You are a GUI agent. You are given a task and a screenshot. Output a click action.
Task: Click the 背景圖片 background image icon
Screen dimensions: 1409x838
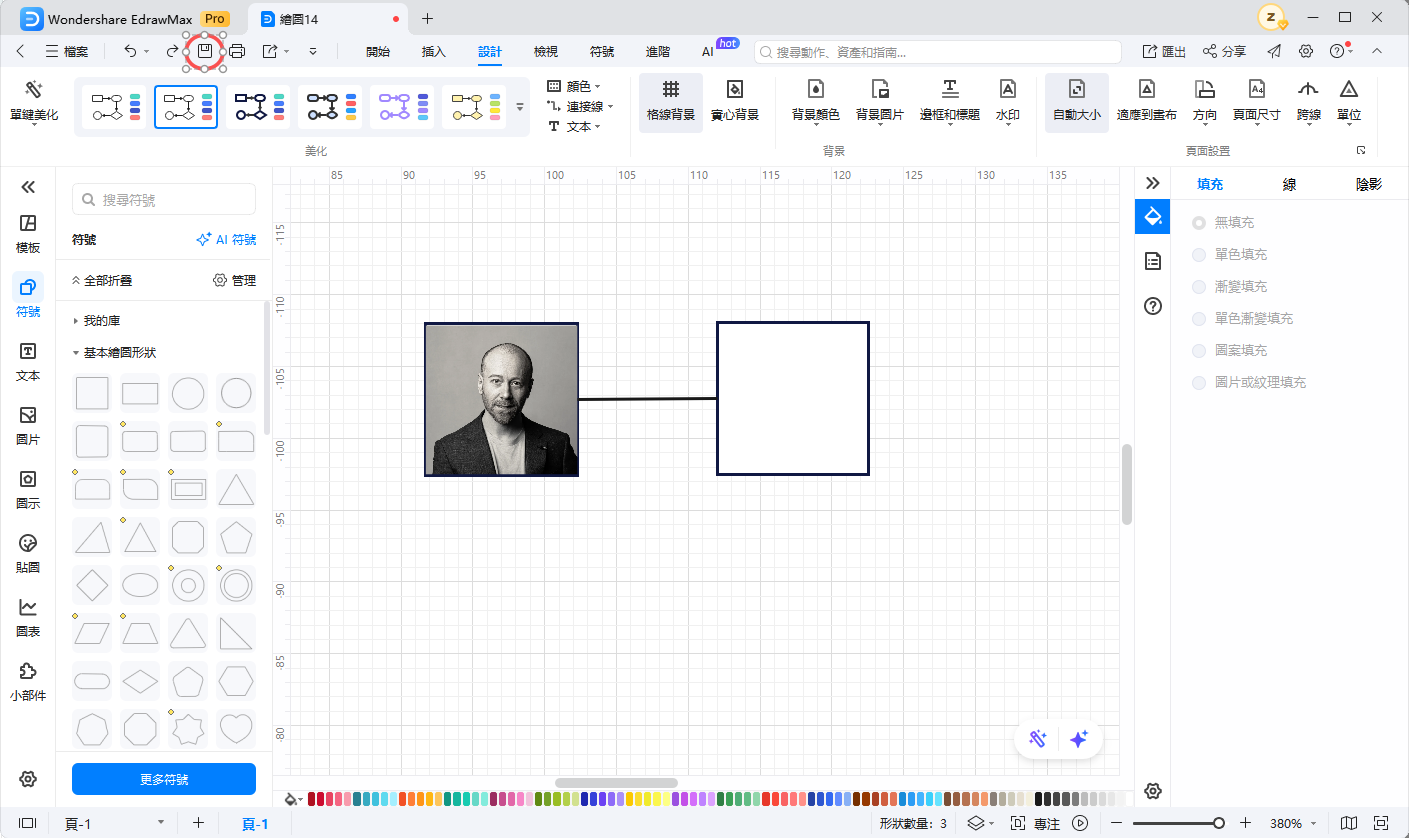pyautogui.click(x=879, y=91)
